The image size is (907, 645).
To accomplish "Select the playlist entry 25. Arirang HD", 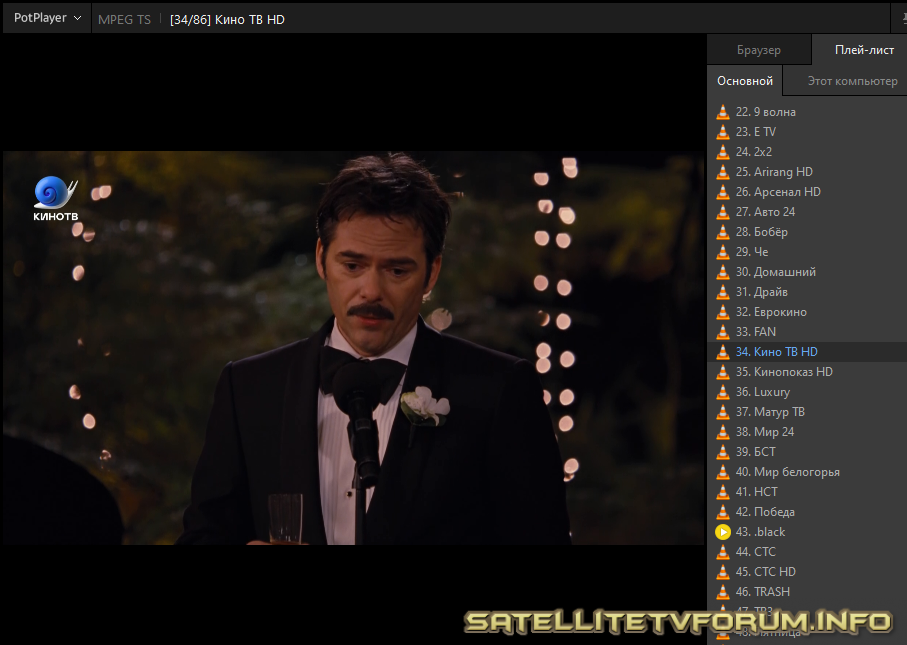I will pyautogui.click(x=807, y=172).
